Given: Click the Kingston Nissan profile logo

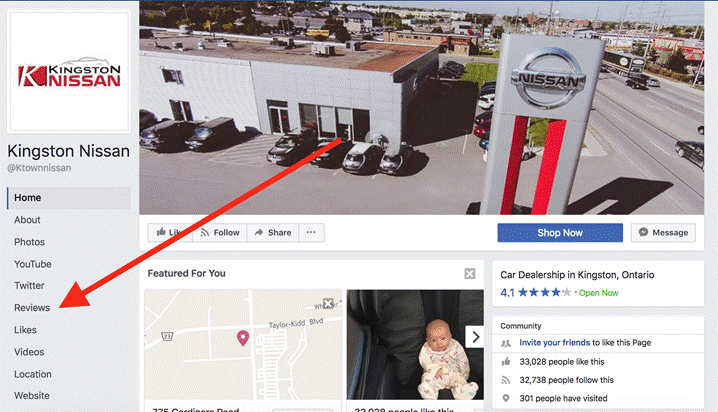Looking at the screenshot, I should (x=69, y=71).
